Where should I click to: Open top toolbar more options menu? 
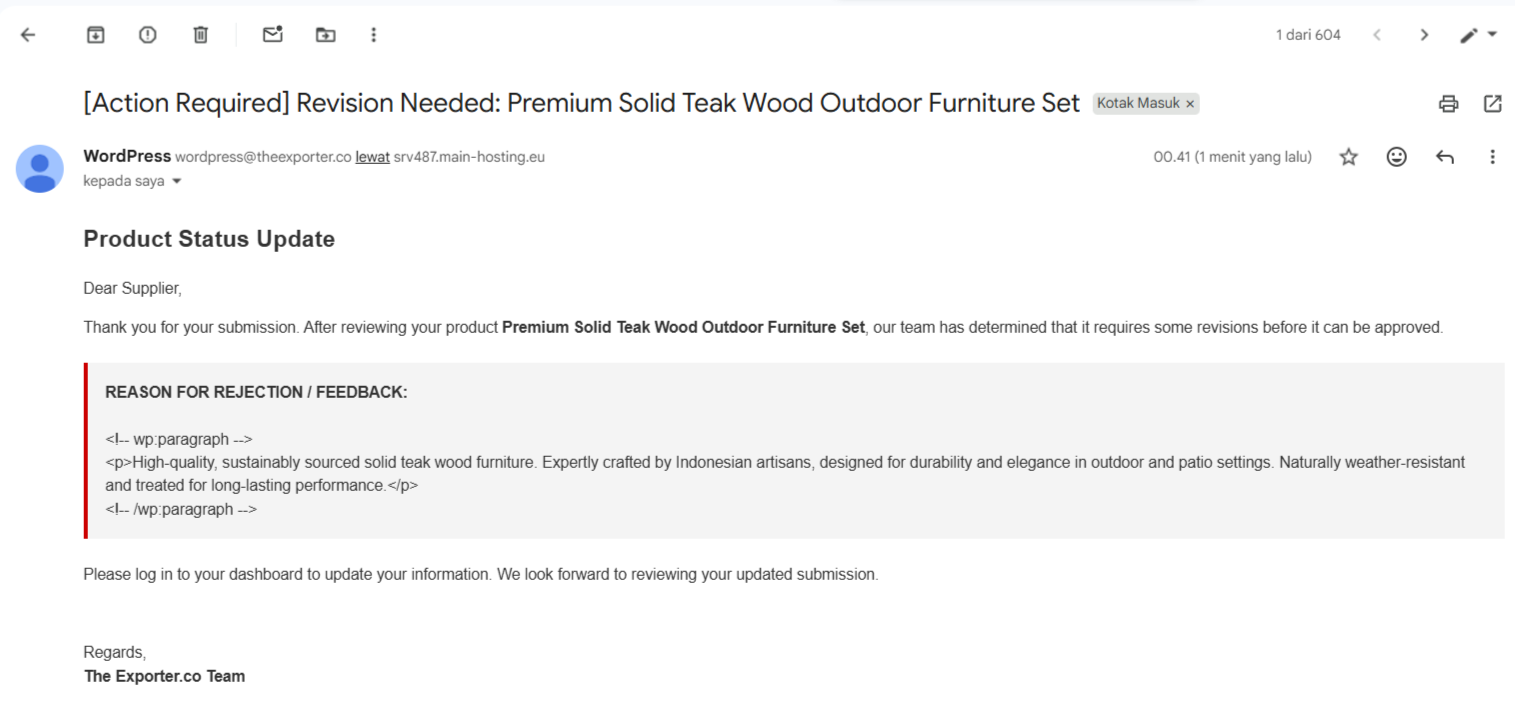pos(374,35)
